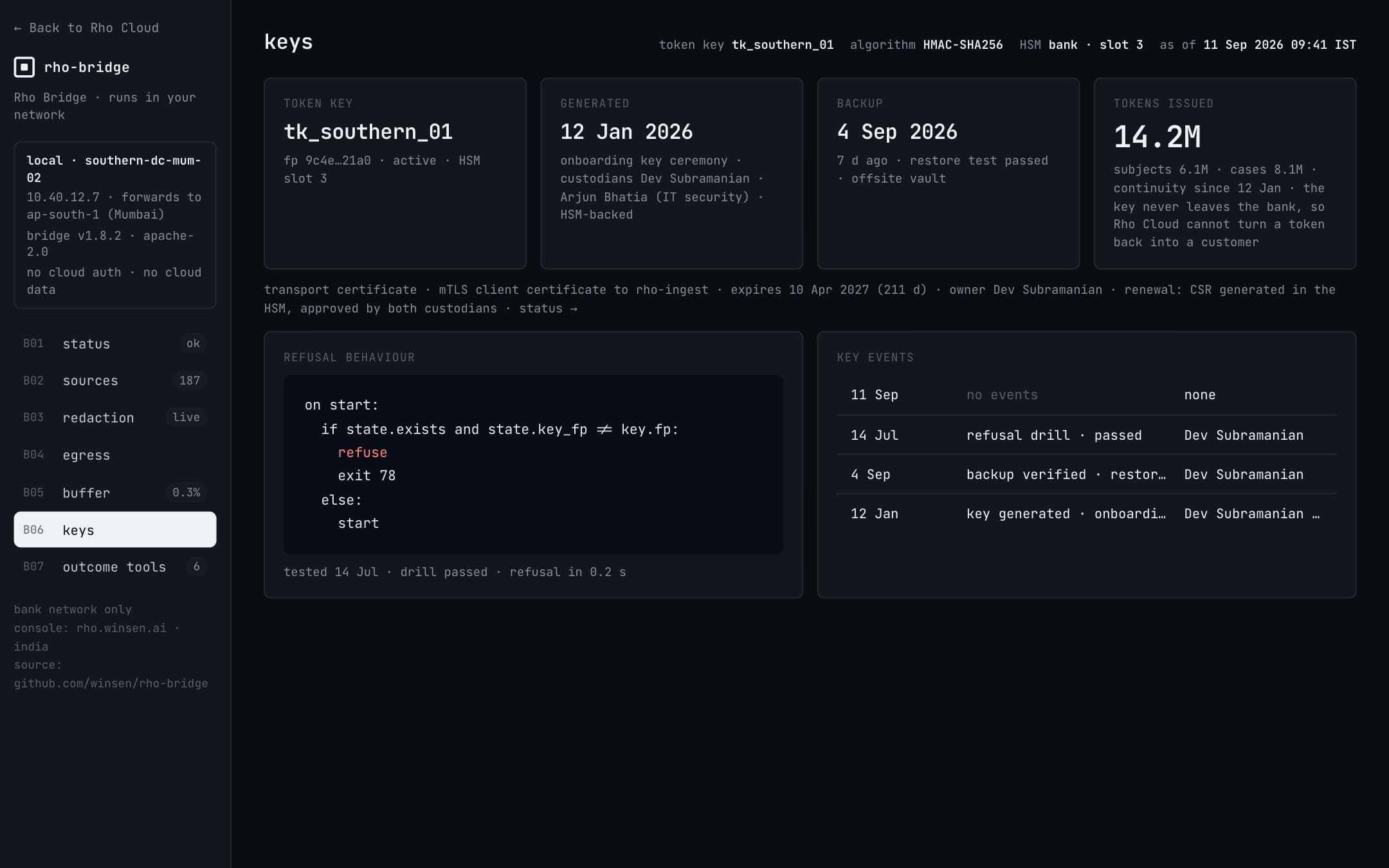Open the B01 status page
This screenshot has height=868, width=1389.
click(115, 343)
